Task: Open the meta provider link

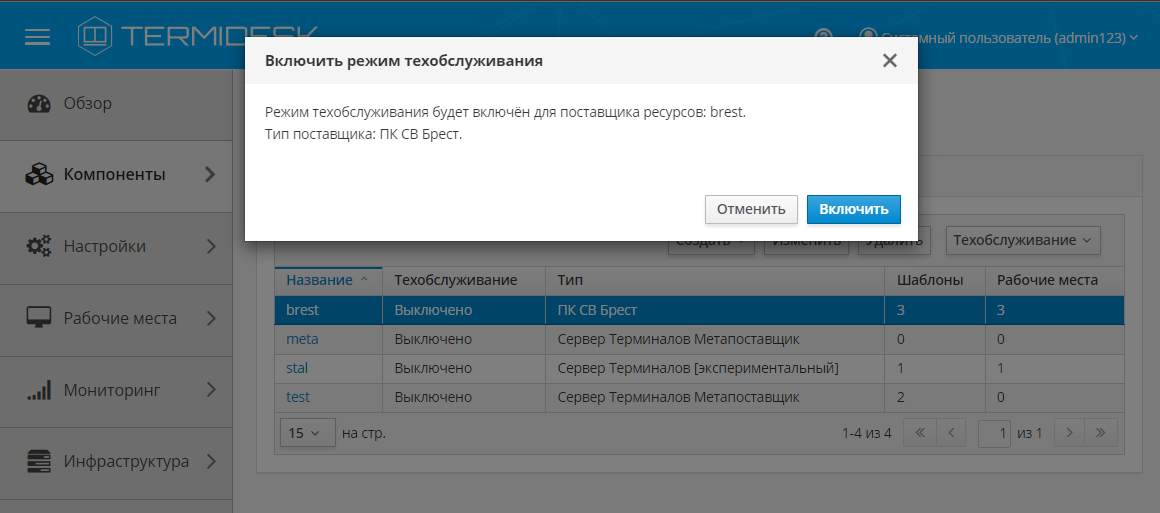Action: [302, 339]
